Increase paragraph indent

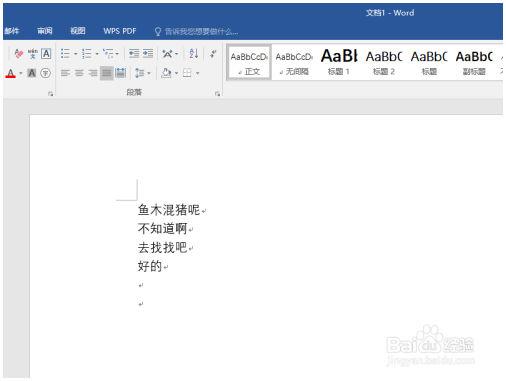(x=148, y=53)
